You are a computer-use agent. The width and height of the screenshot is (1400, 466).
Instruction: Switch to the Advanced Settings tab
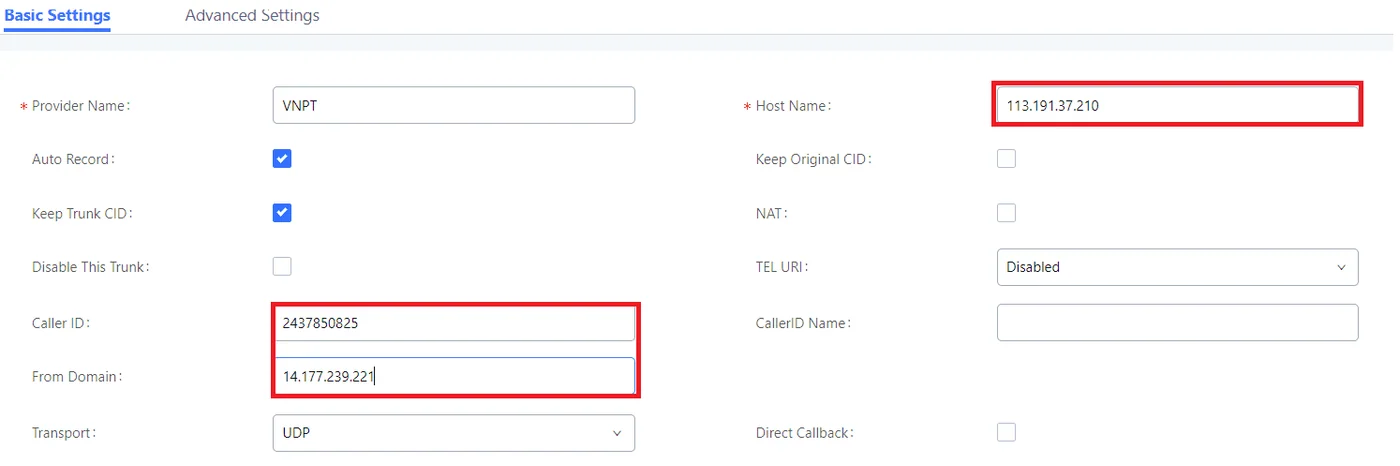[252, 16]
